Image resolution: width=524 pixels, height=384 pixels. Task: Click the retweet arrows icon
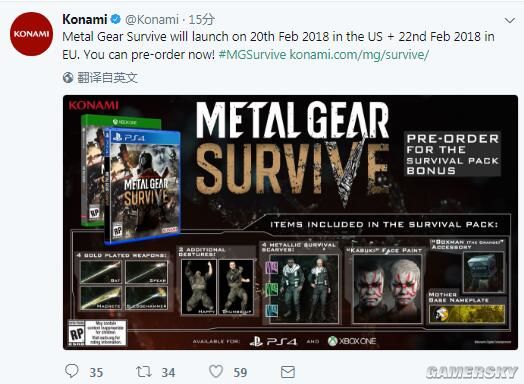(144, 372)
